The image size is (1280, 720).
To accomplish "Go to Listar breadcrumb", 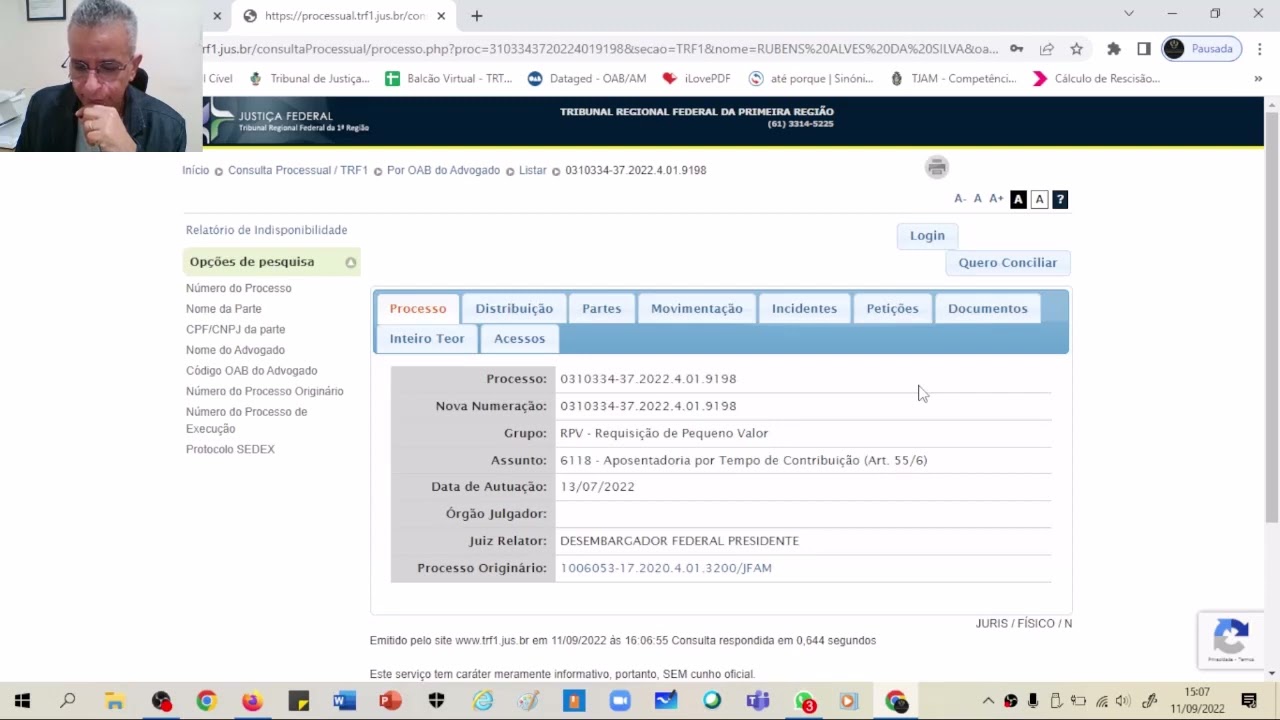I will click(533, 170).
